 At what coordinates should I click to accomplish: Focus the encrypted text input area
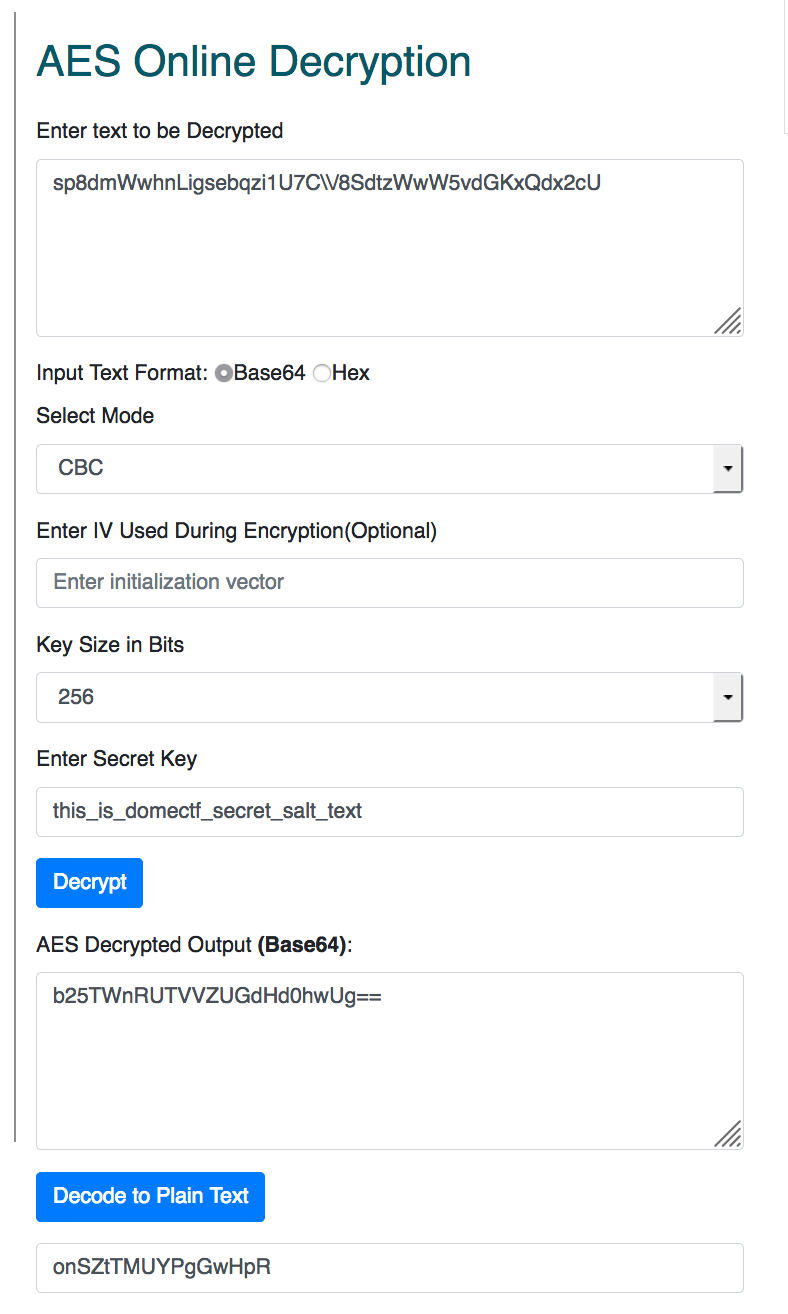point(389,248)
